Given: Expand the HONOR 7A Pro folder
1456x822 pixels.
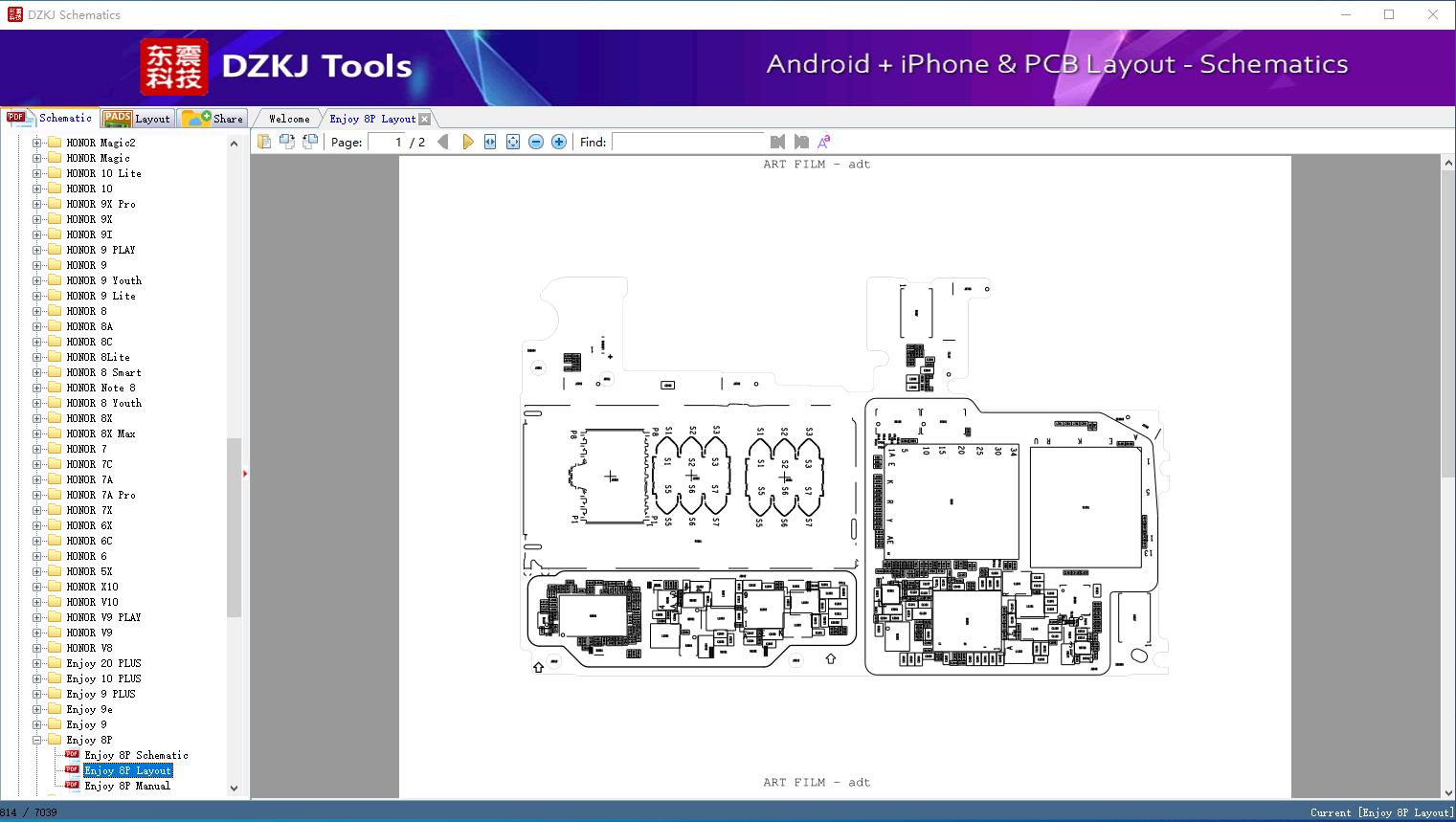Looking at the screenshot, I should click(x=36, y=495).
